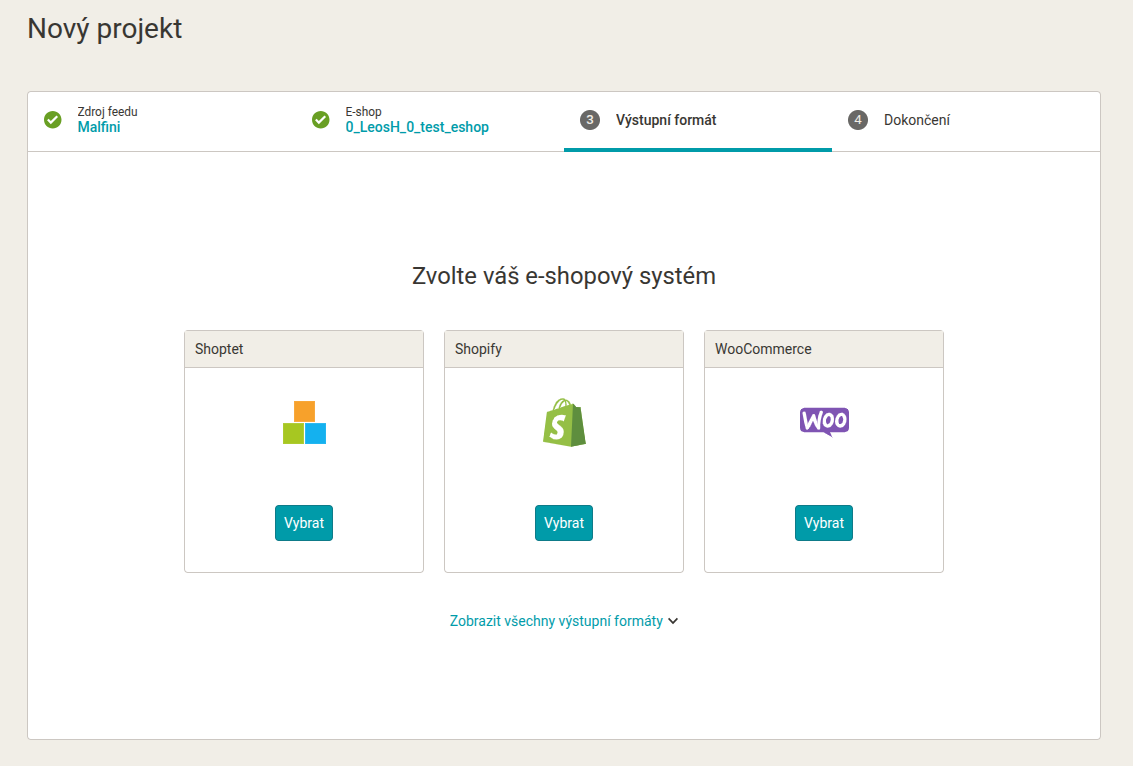Open the Výstupní formát step tab
1133x766 pixels.
pos(698,121)
